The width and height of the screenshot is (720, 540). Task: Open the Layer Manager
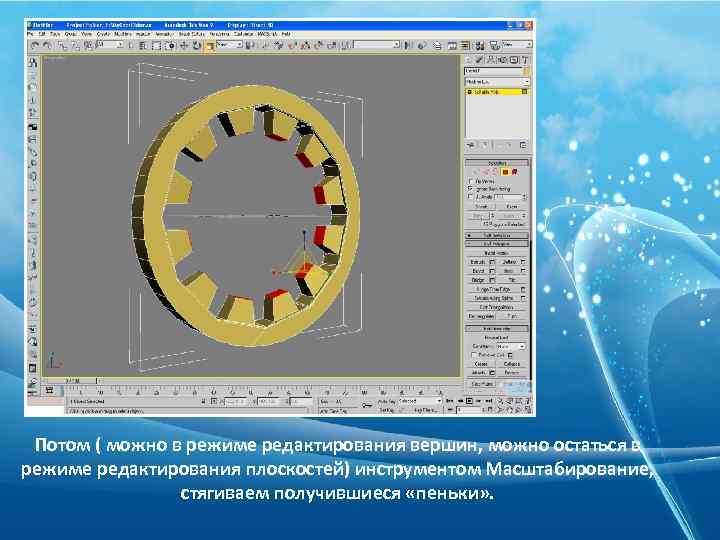click(437, 45)
